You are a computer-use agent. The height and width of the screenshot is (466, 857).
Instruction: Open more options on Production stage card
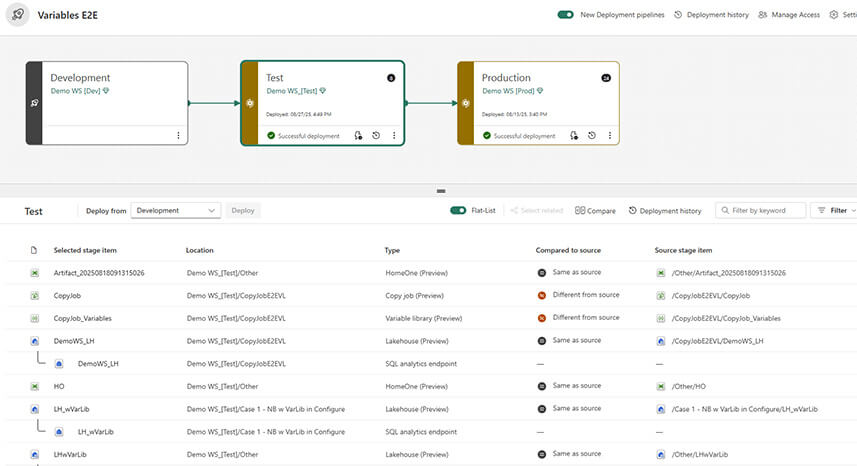(610, 136)
